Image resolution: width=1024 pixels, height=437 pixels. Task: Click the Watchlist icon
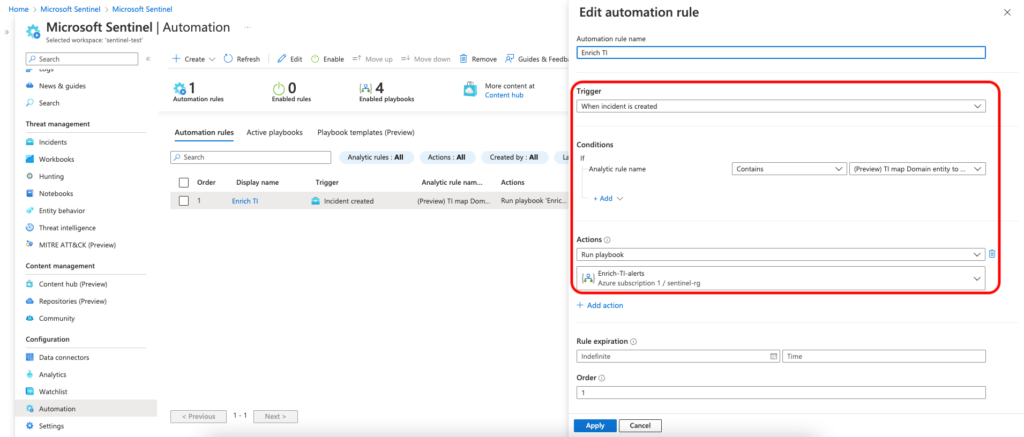click(29, 391)
